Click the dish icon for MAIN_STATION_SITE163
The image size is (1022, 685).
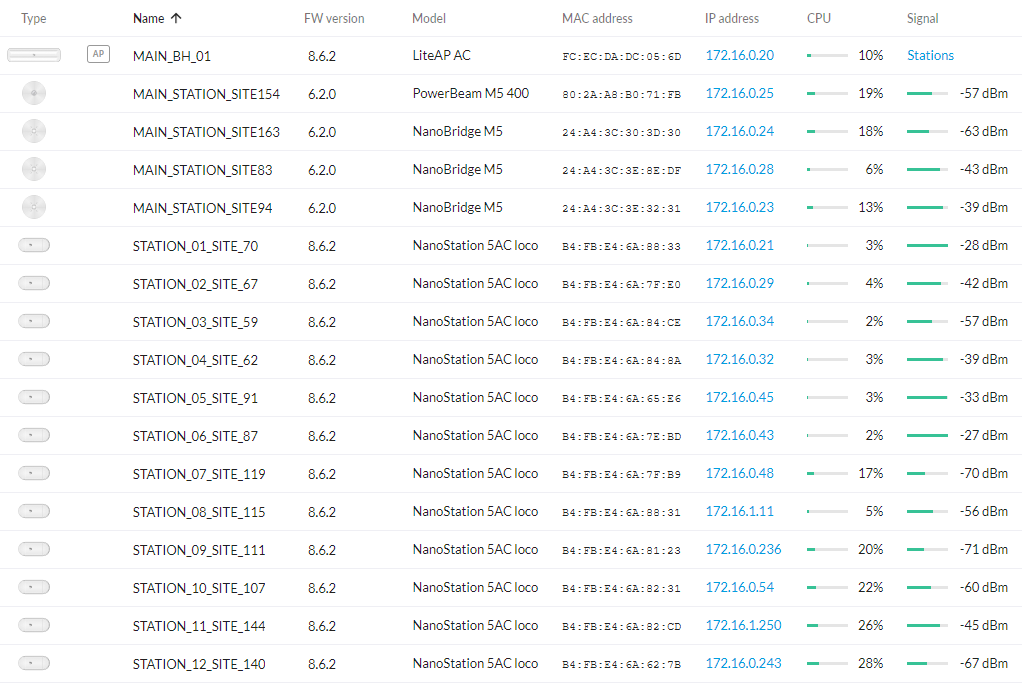click(34, 131)
